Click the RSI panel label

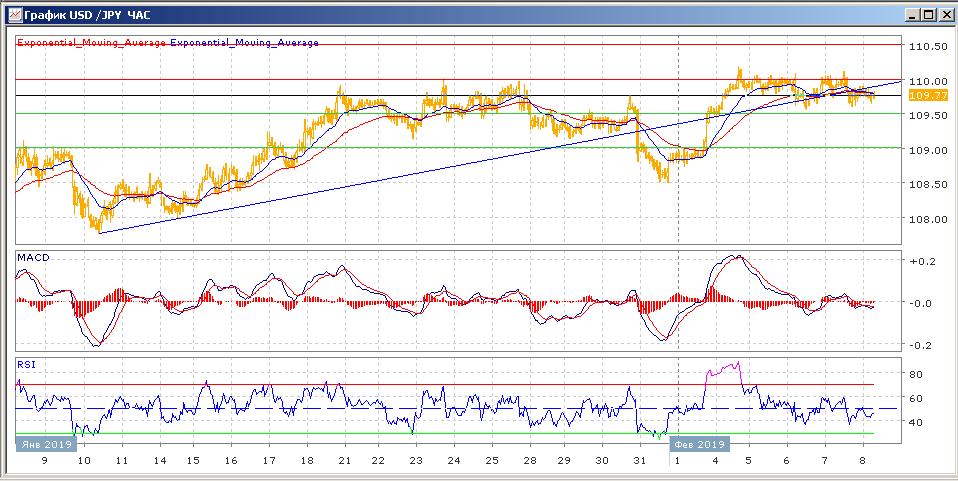(x=26, y=364)
